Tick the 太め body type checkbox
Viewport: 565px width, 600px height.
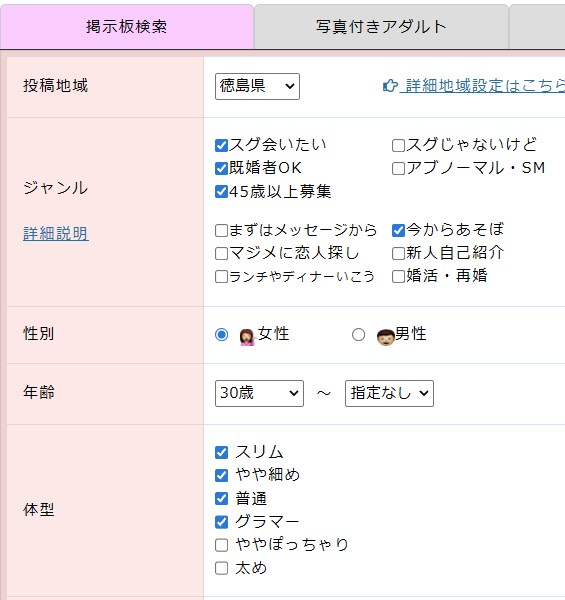pyautogui.click(x=221, y=568)
